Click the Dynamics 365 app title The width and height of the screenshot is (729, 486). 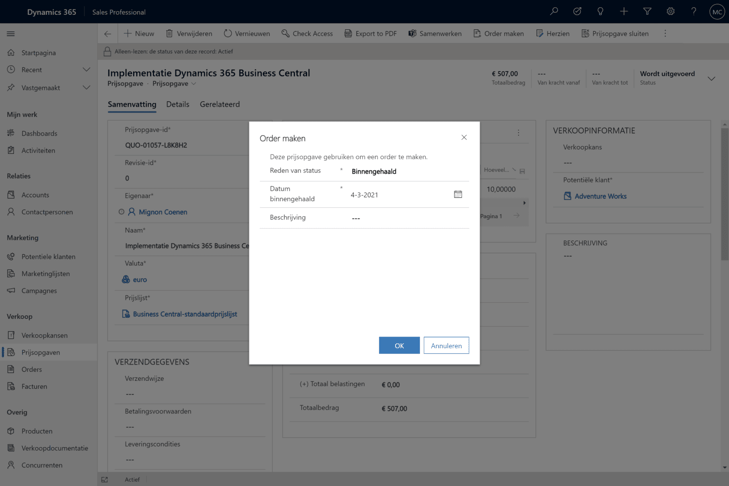tap(51, 12)
